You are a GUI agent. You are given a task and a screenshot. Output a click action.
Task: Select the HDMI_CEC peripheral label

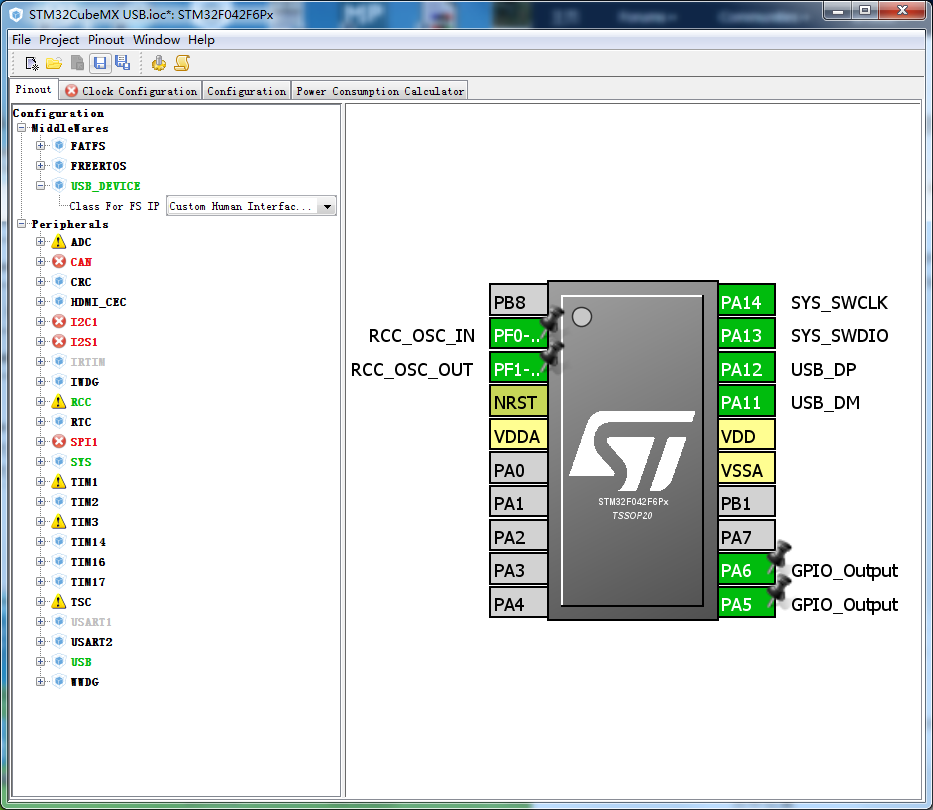pos(98,302)
